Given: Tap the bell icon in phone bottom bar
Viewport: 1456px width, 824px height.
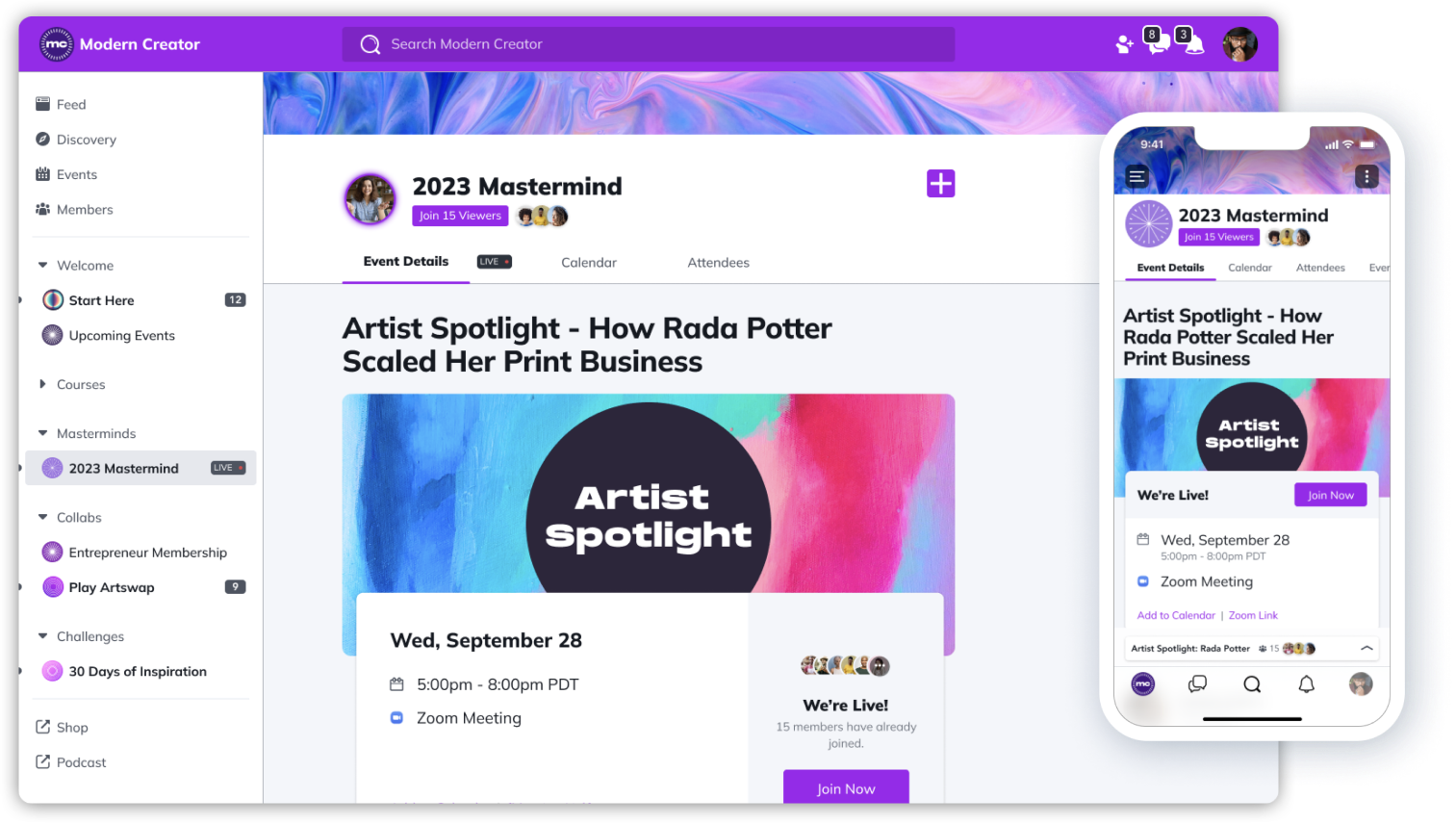Looking at the screenshot, I should [x=1306, y=684].
